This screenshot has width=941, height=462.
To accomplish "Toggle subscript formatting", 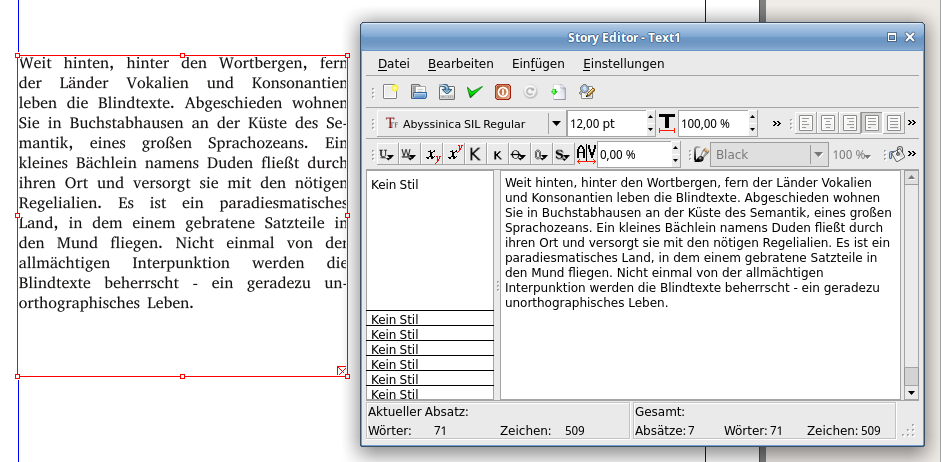I will (x=432, y=155).
